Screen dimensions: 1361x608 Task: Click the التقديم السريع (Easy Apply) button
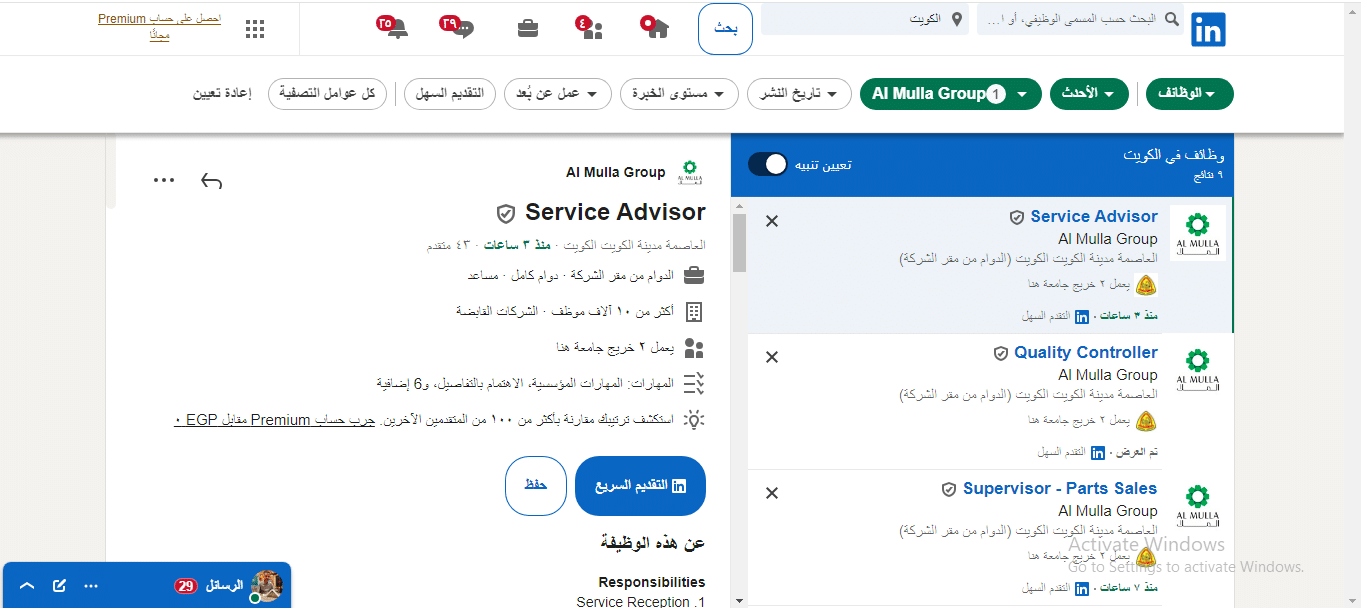(640, 486)
